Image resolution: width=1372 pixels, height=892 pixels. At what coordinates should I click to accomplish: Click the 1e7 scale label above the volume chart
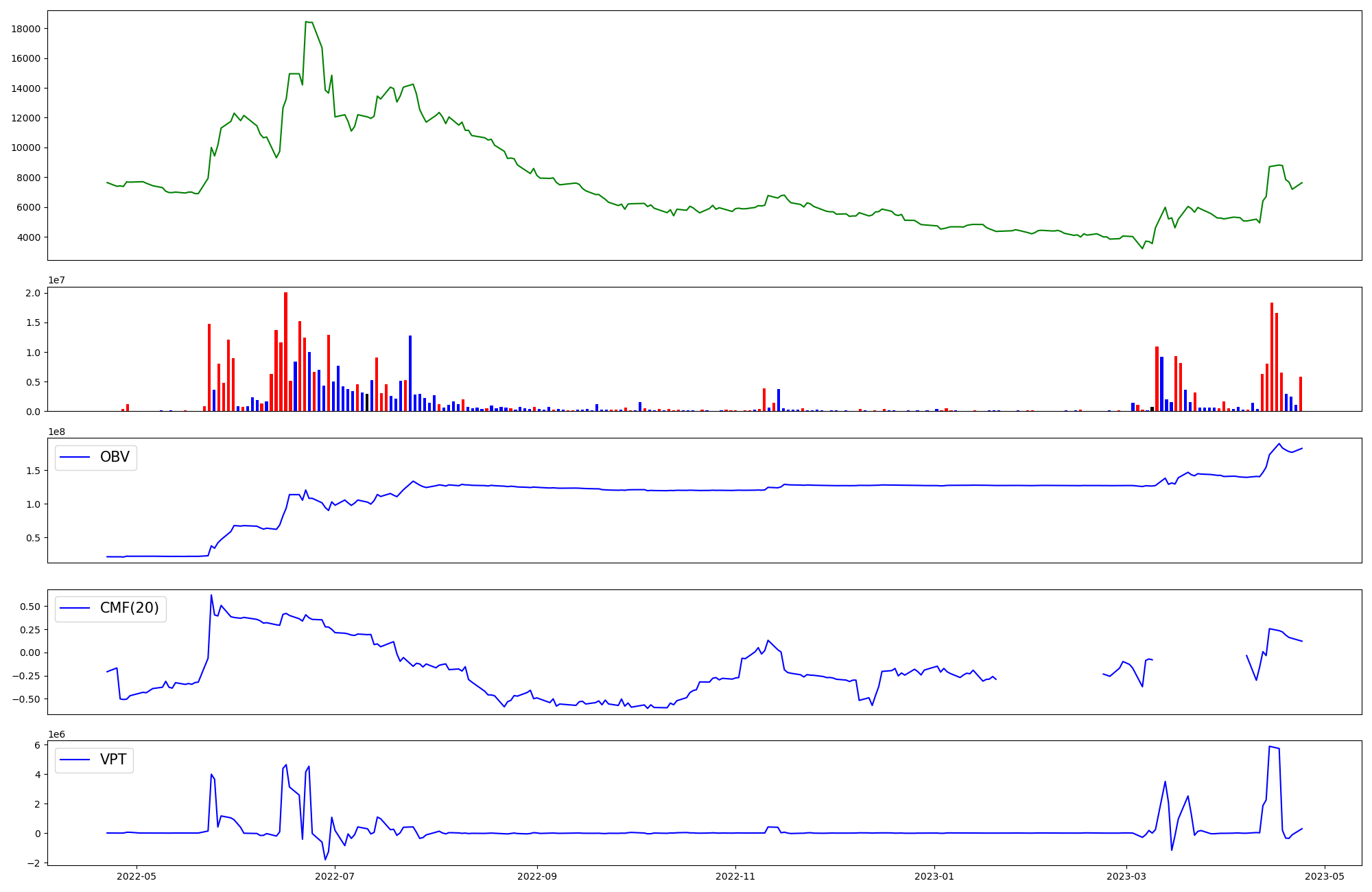tap(56, 281)
